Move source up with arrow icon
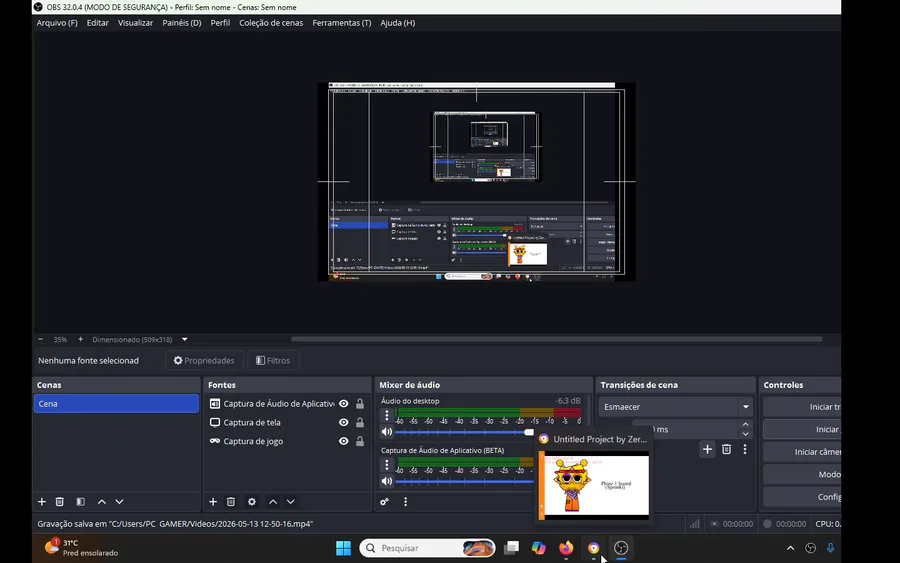Viewport: 900px width, 563px height. [x=273, y=502]
